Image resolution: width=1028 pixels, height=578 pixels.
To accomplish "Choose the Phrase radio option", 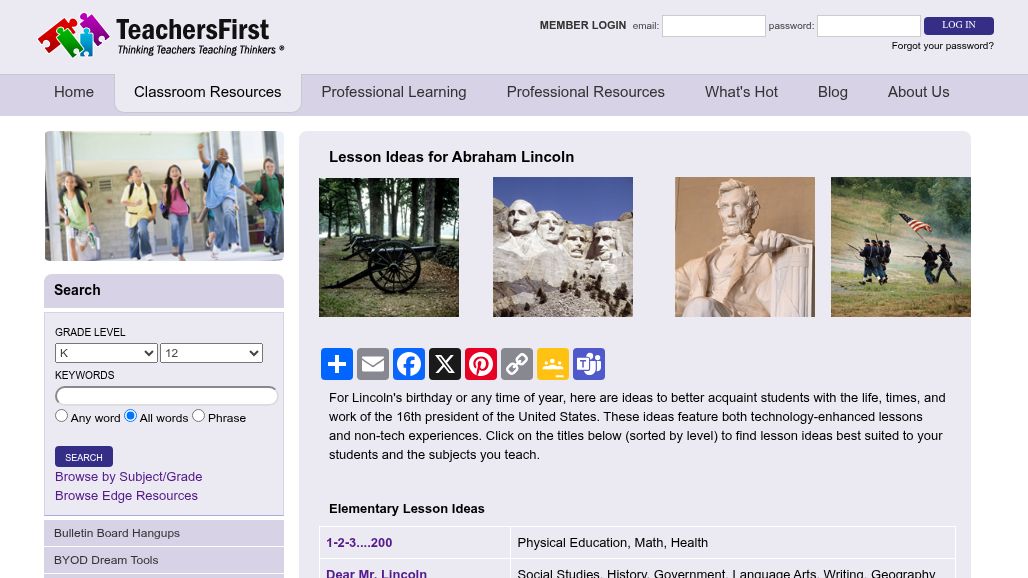I will coord(199,415).
